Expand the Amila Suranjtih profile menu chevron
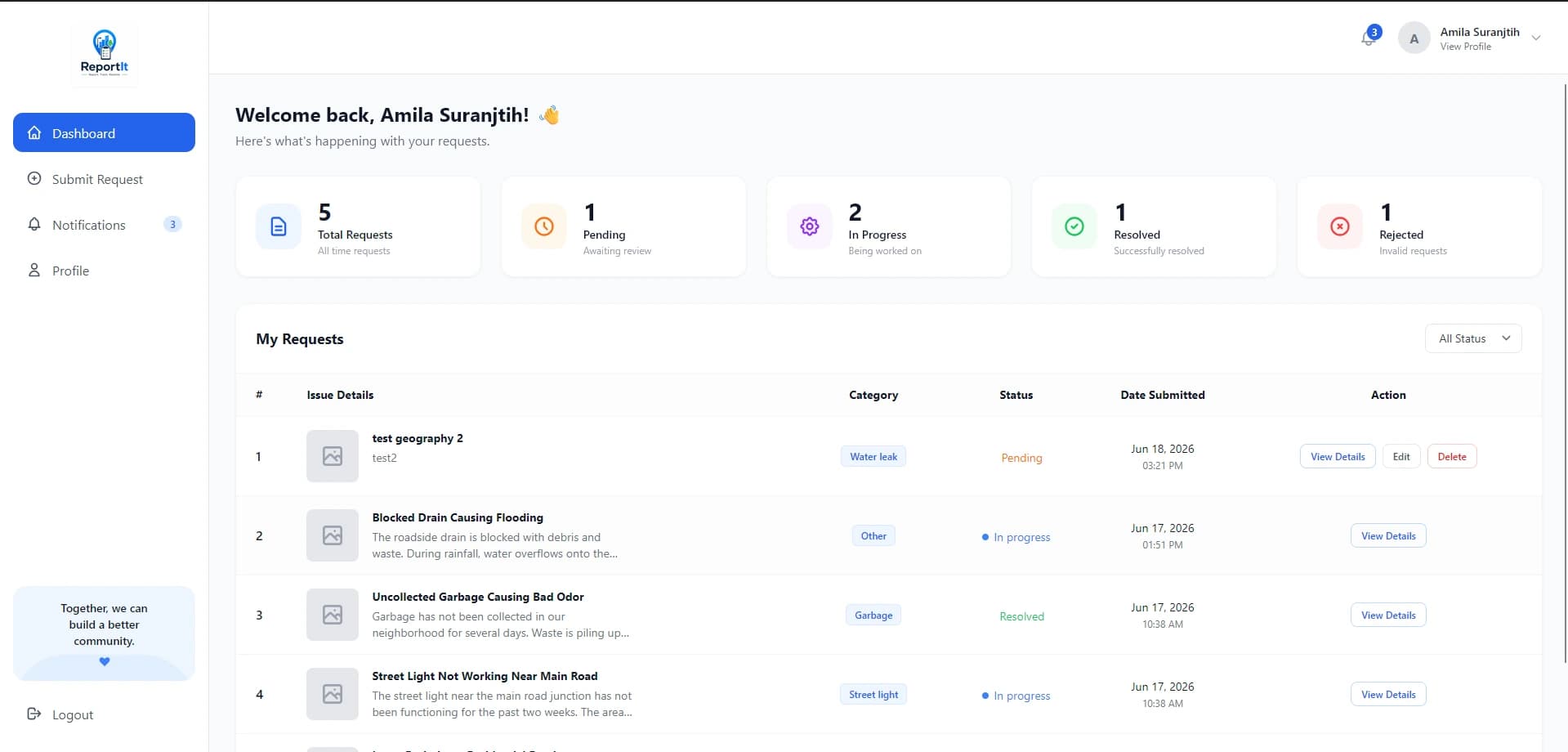1568x752 pixels. pyautogui.click(x=1536, y=38)
